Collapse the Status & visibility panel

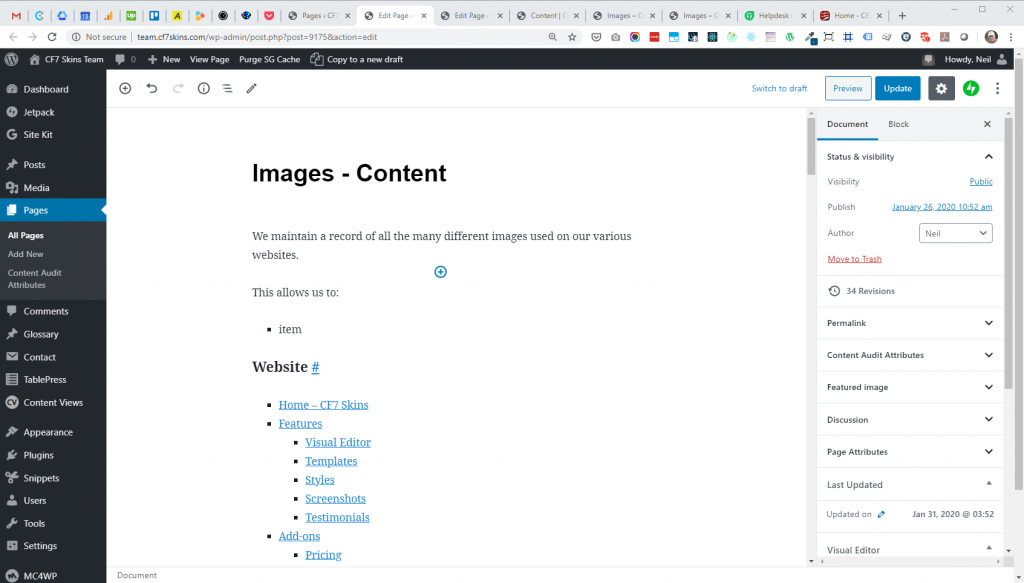point(988,157)
